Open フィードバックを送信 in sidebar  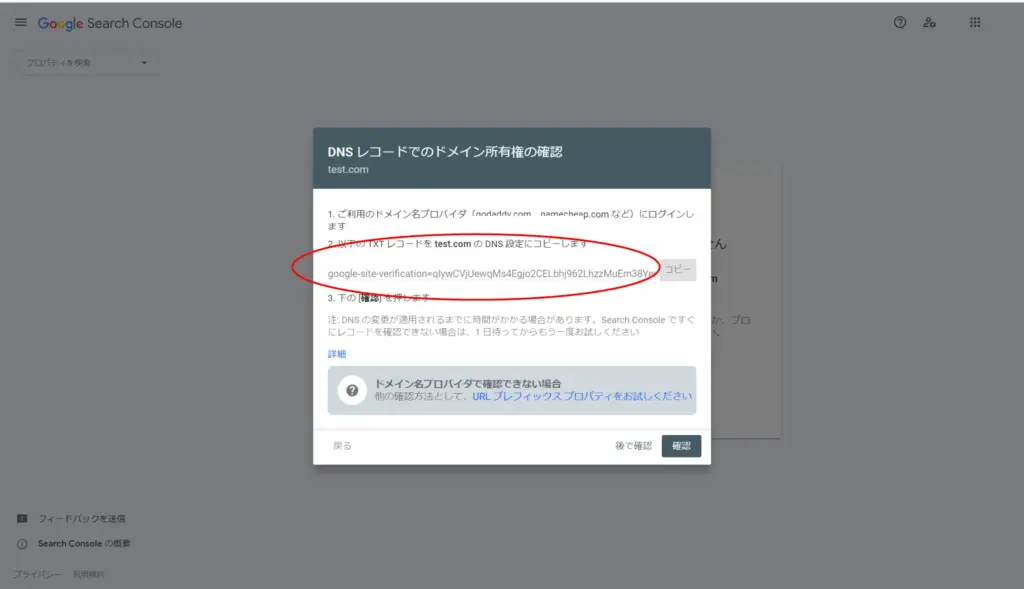pos(82,518)
